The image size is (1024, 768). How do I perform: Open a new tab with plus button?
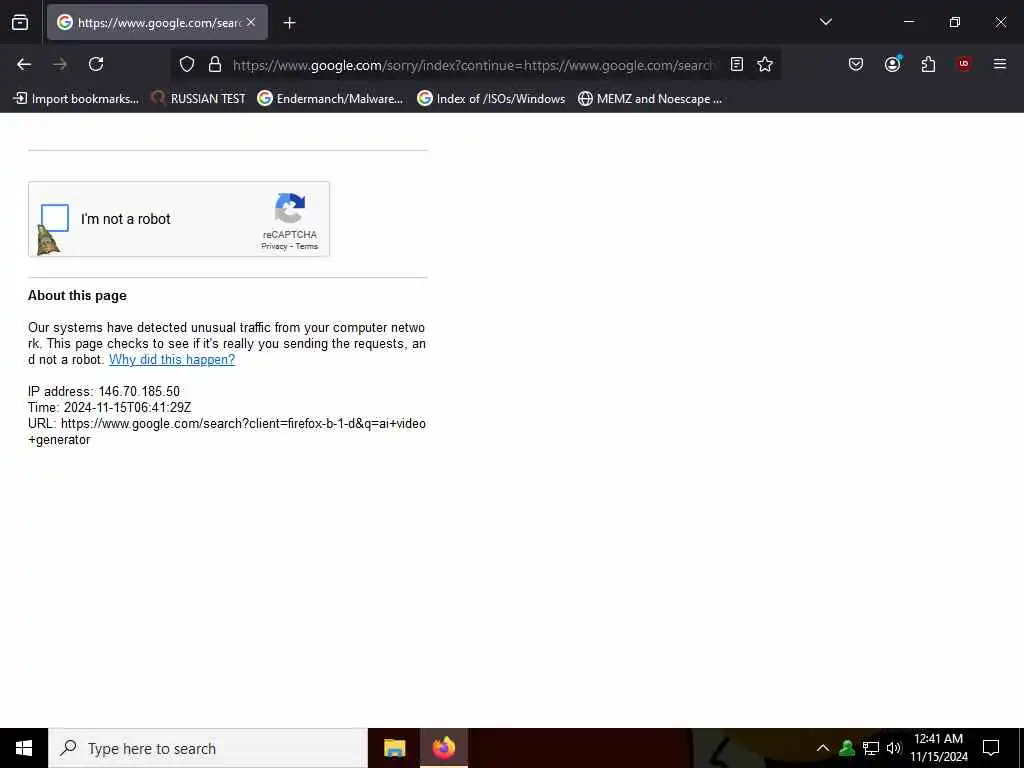(289, 23)
